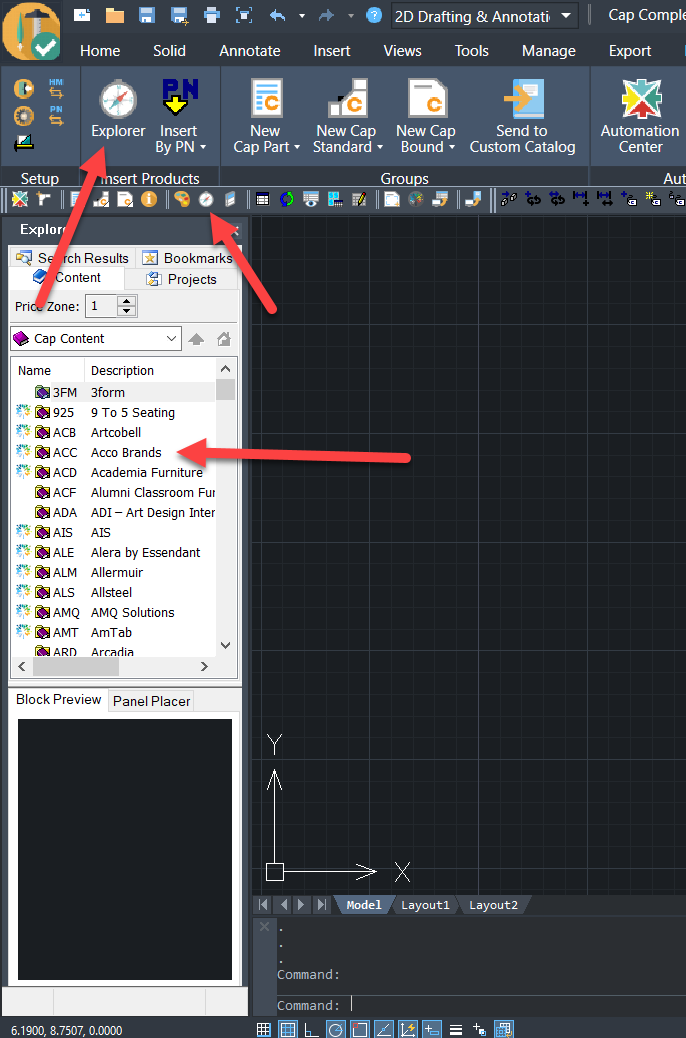Jump to the first layout tab arrow
This screenshot has width=686, height=1038.
coord(264,905)
